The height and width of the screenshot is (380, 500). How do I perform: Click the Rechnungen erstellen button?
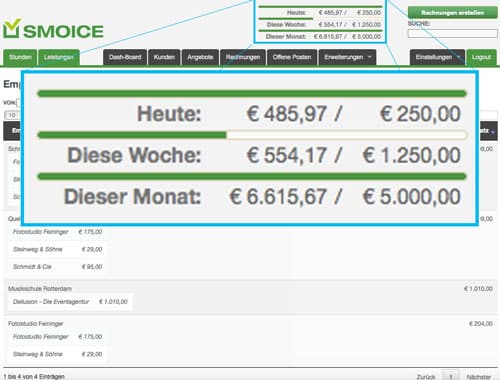click(x=452, y=13)
